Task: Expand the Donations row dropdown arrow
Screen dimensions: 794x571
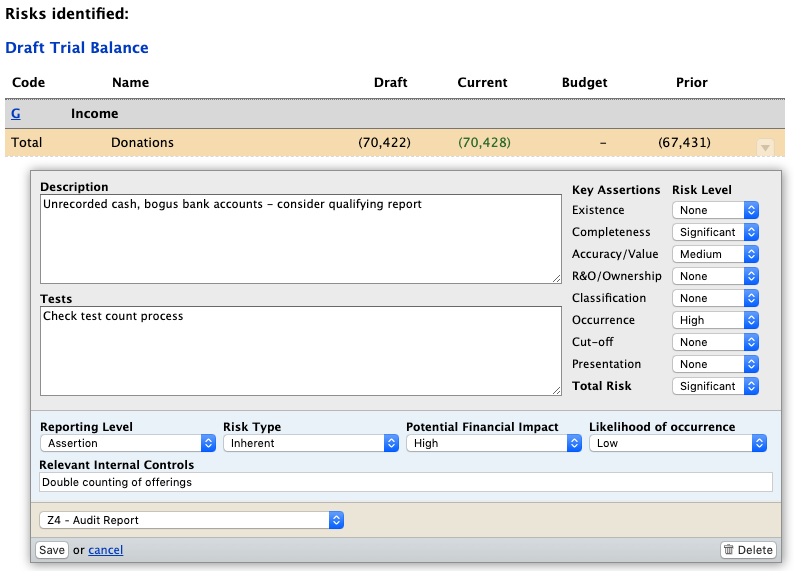Action: 765,147
